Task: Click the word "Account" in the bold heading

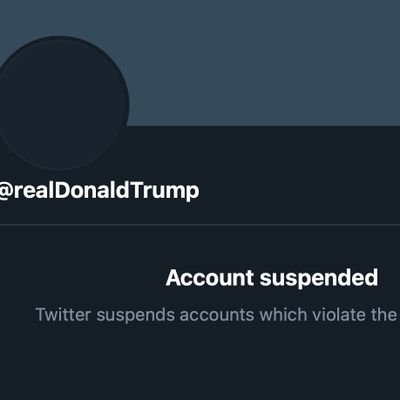Action: (x=210, y=278)
